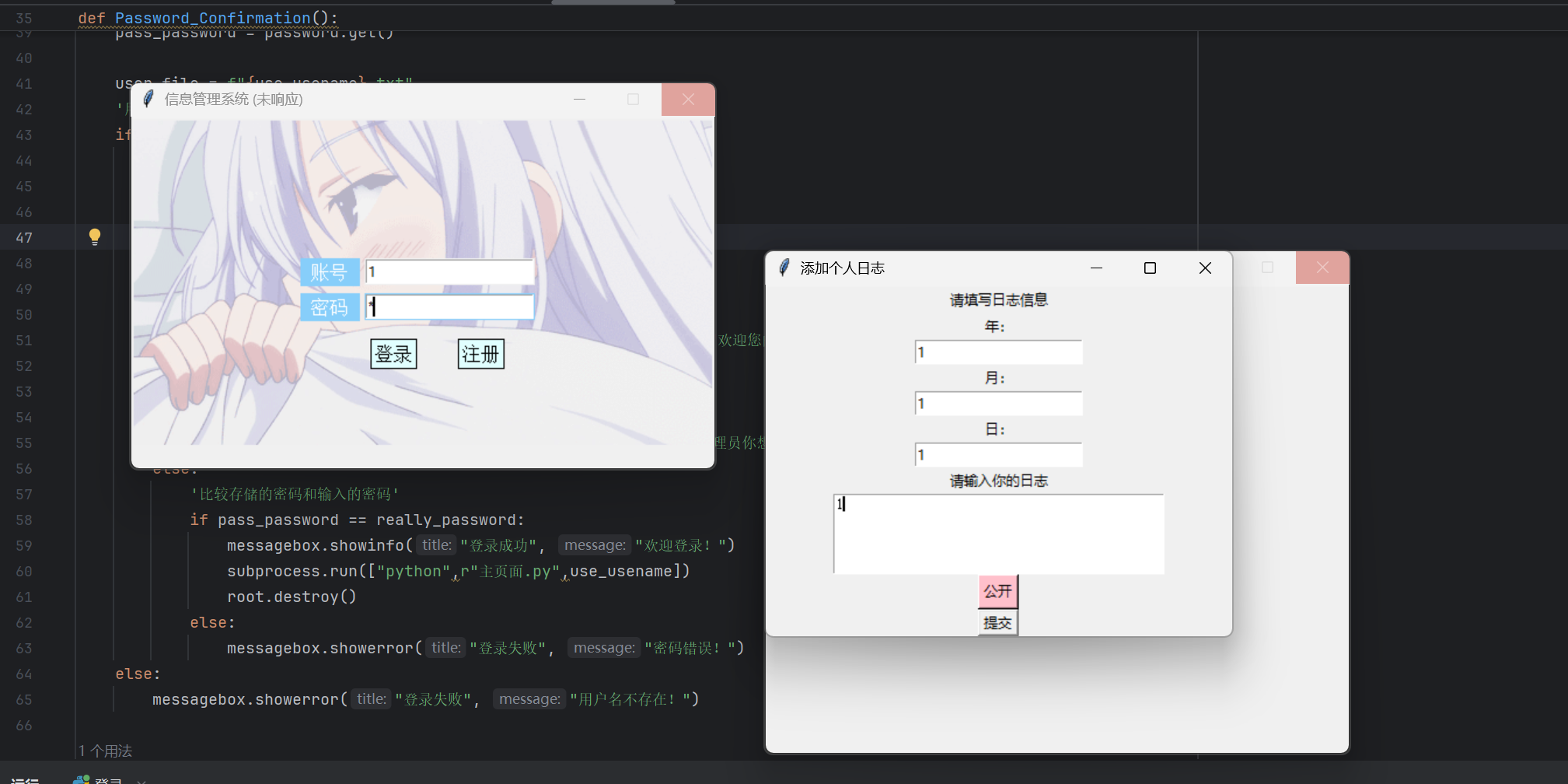The image size is (1568, 784).
Task: Click the 年: label in log window
Action: (995, 327)
